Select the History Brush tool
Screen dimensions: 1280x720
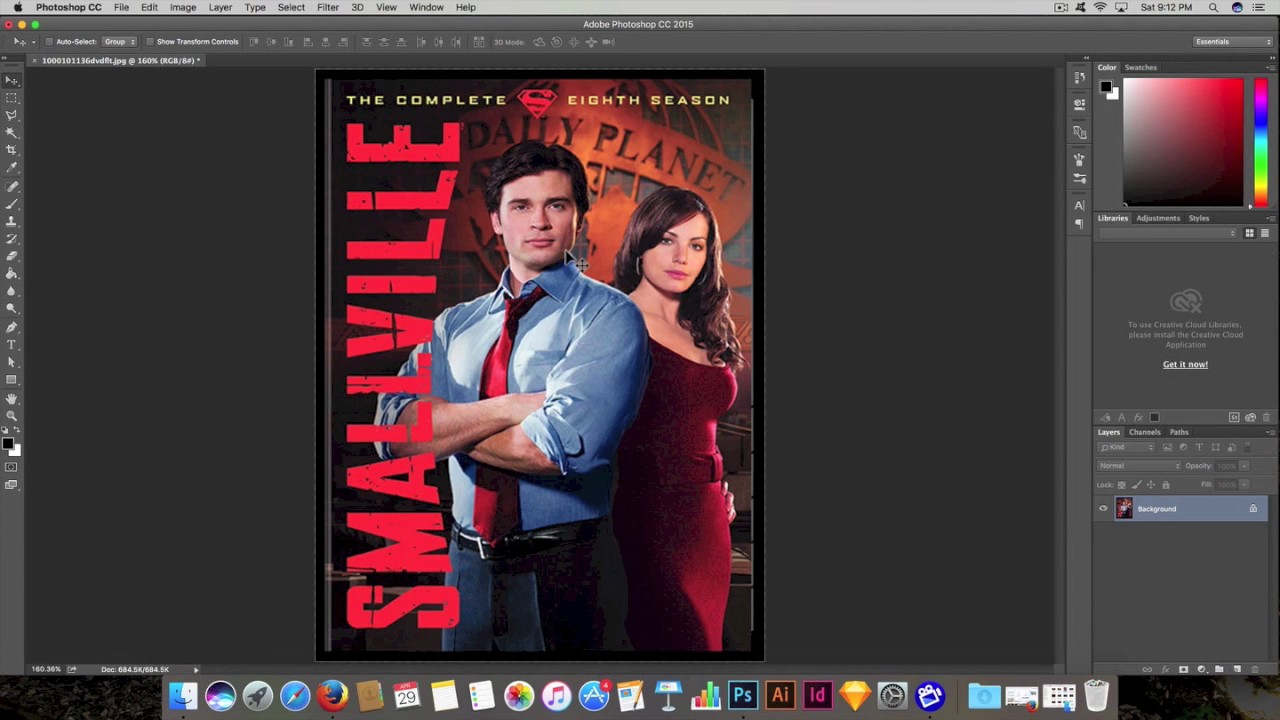point(11,239)
